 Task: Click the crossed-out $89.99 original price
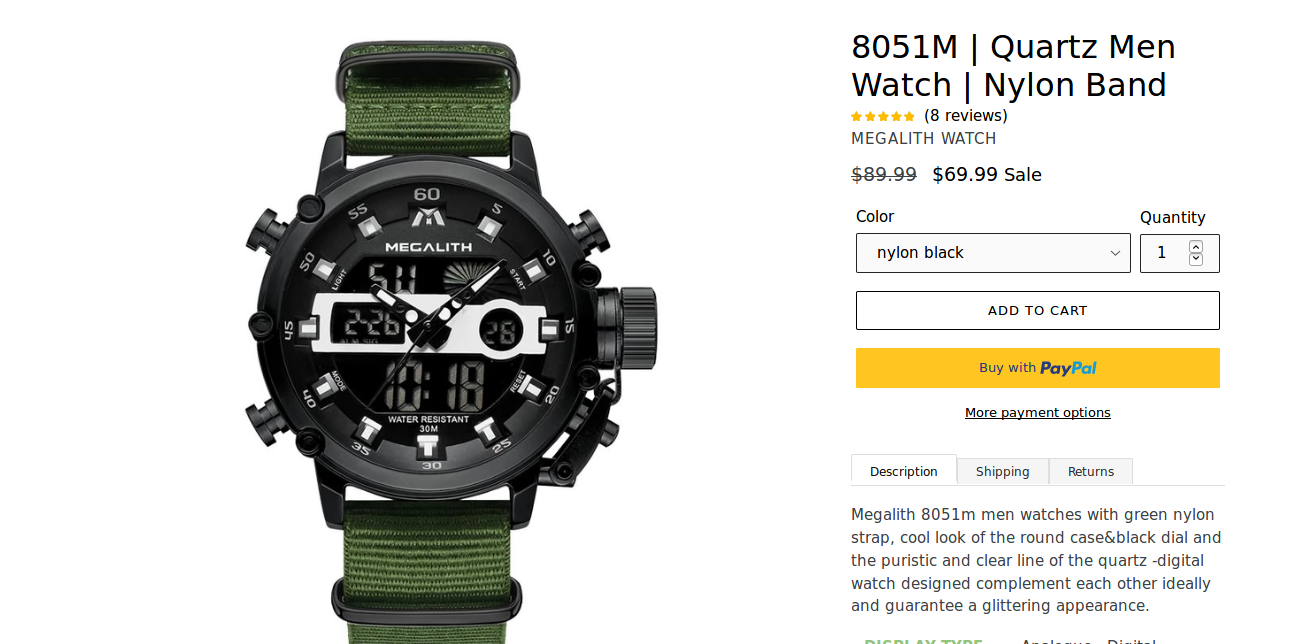(884, 175)
